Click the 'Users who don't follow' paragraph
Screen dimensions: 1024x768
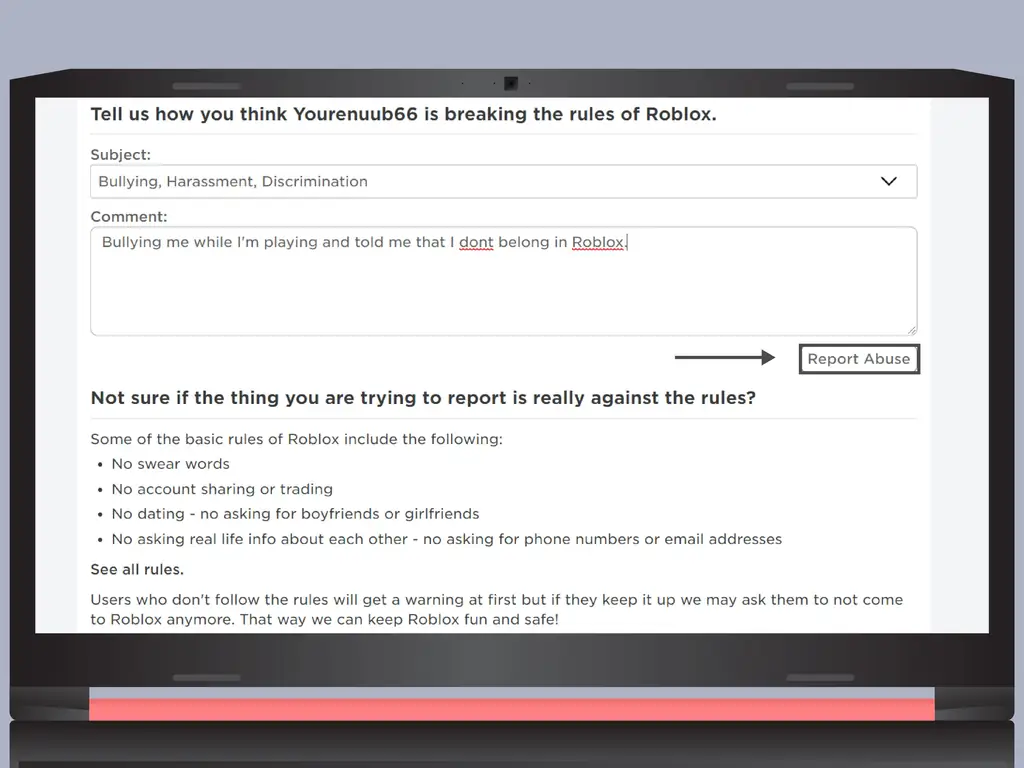pyautogui.click(x=497, y=609)
